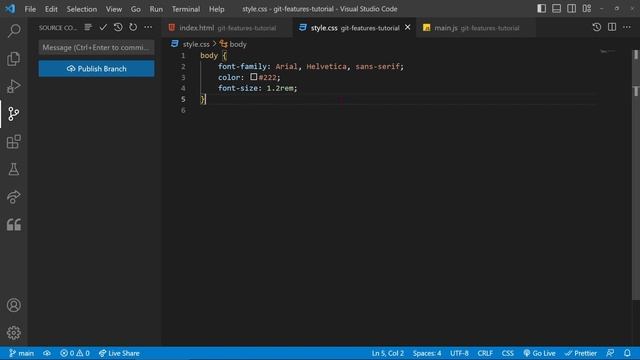Open the Extensions view
The width and height of the screenshot is (640, 360).
(14, 142)
